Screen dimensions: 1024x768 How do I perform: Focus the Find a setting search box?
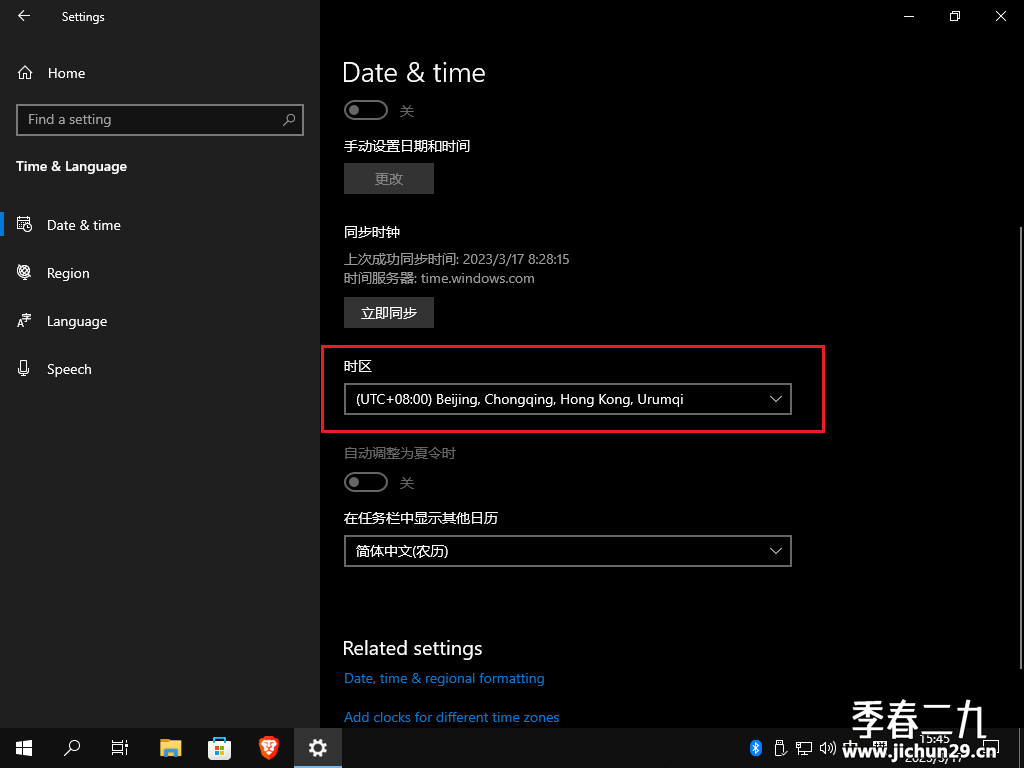160,120
